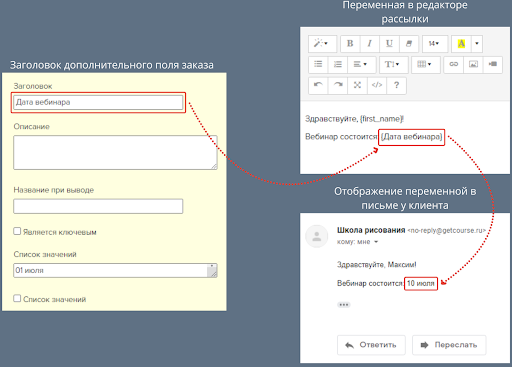The width and height of the screenshot is (512, 367).
Task: Click the 'Заголовок' field containing 'Дата вебинара'
Action: (x=98, y=102)
